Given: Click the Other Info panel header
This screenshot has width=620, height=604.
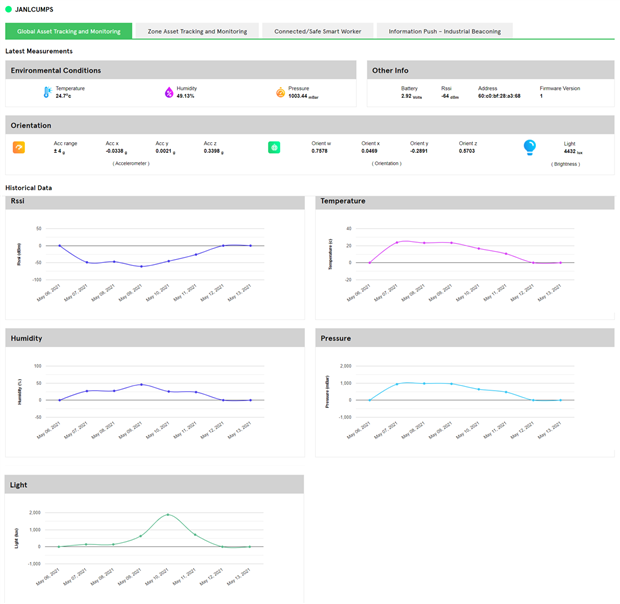Looking at the screenshot, I should click(x=490, y=70).
